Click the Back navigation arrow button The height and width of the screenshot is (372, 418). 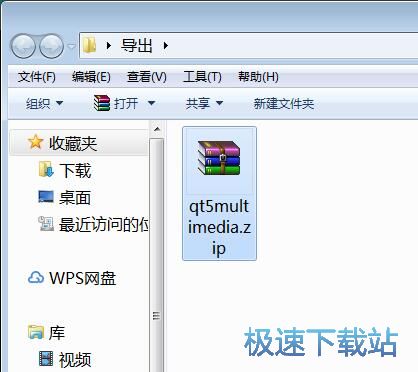pos(23,46)
